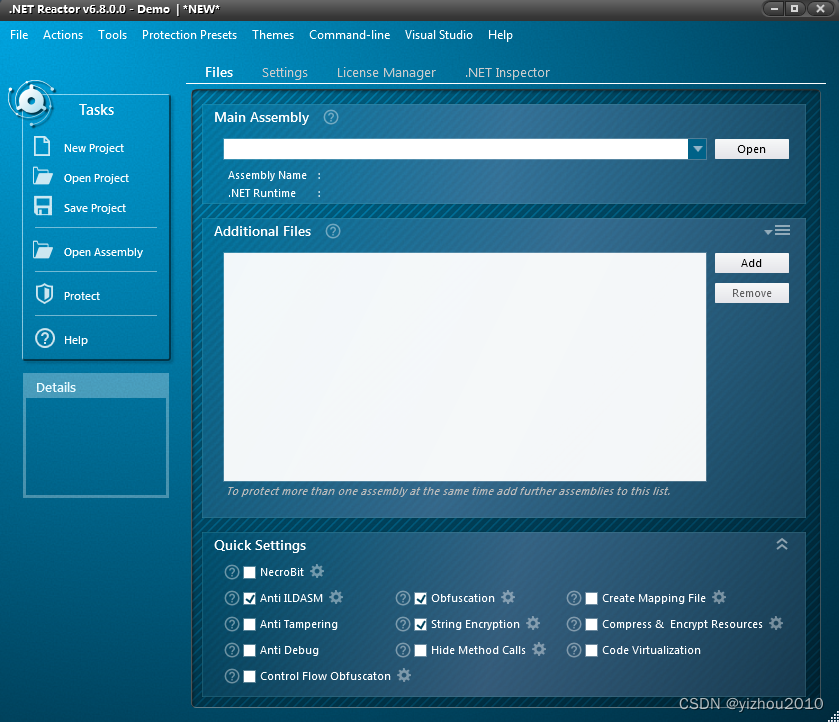Click the Save Project floppy disk icon
The image size is (839, 722).
click(43, 206)
